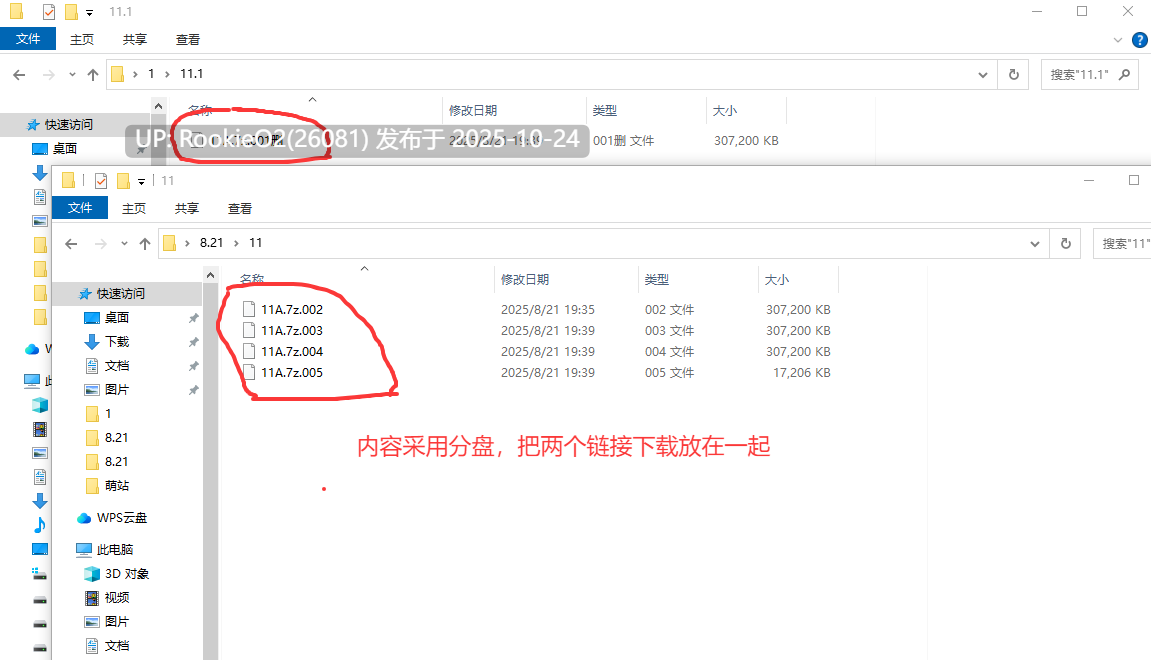Click properties icon in window 11.1 title bar
This screenshot has width=1151, height=660.
click(x=48, y=12)
